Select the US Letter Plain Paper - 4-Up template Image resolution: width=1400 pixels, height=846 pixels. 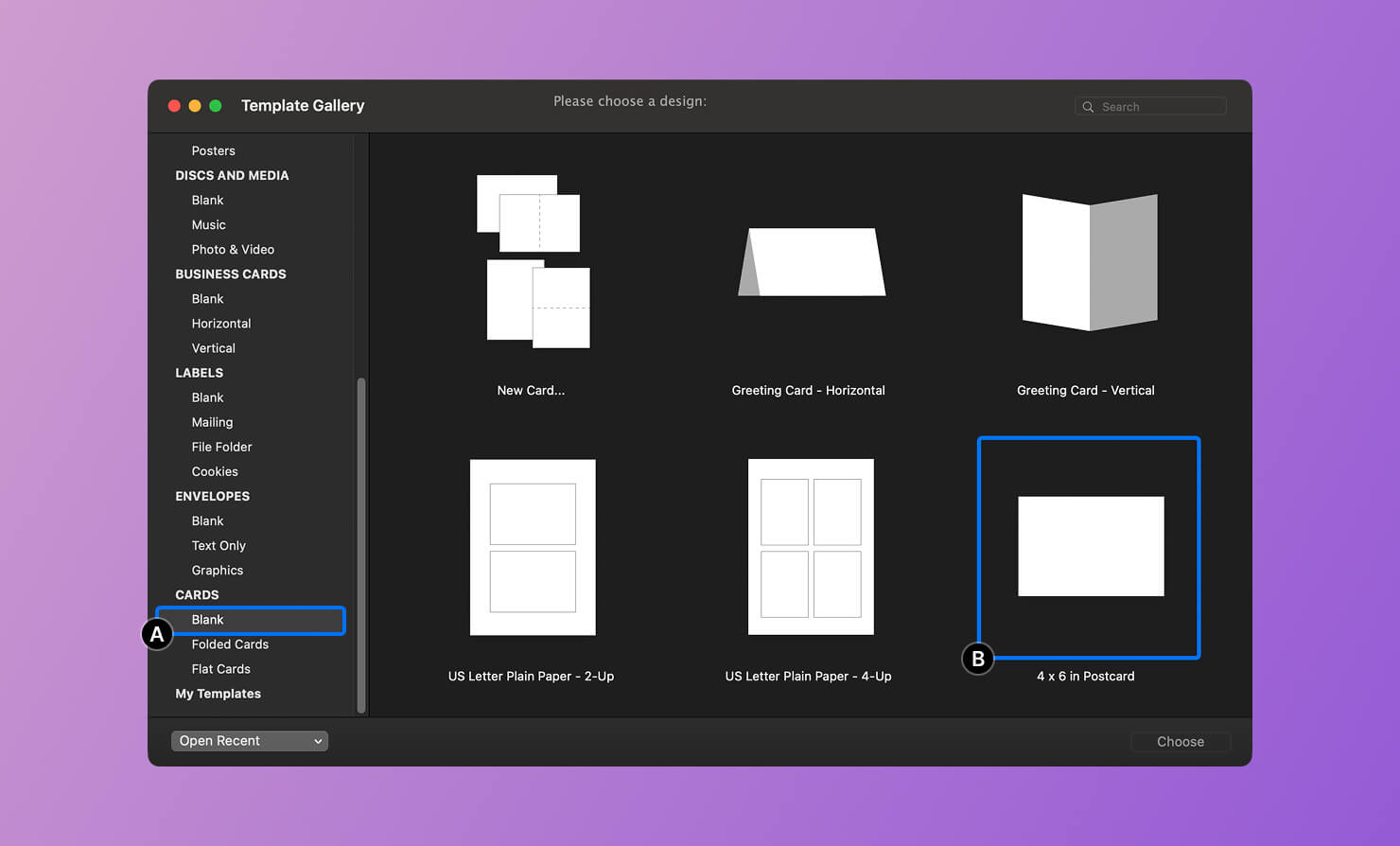[x=809, y=547]
